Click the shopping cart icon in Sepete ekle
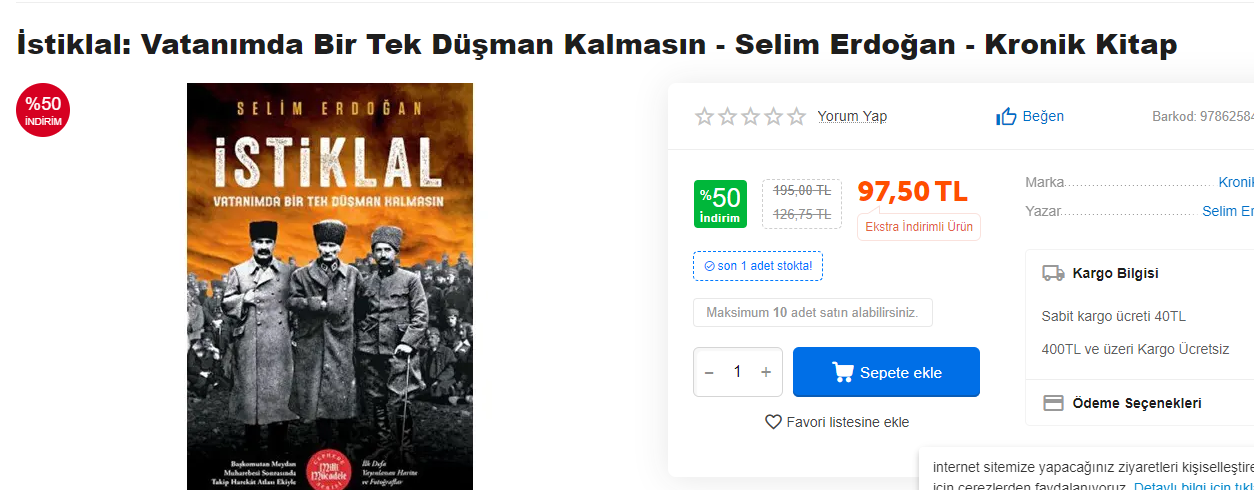Screen dimensions: 1254x490 (x=843, y=372)
